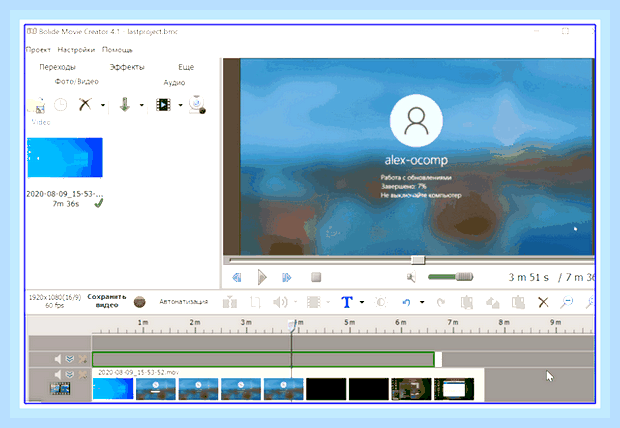The height and width of the screenshot is (428, 620).
Task: Click the remove media X icon
Action: click(85, 104)
